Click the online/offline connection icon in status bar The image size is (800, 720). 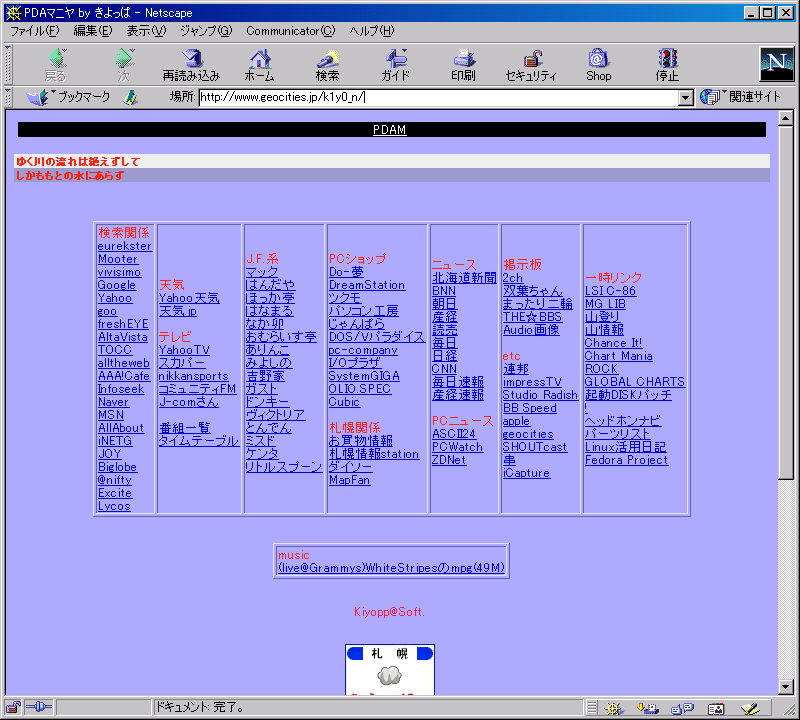(39, 707)
